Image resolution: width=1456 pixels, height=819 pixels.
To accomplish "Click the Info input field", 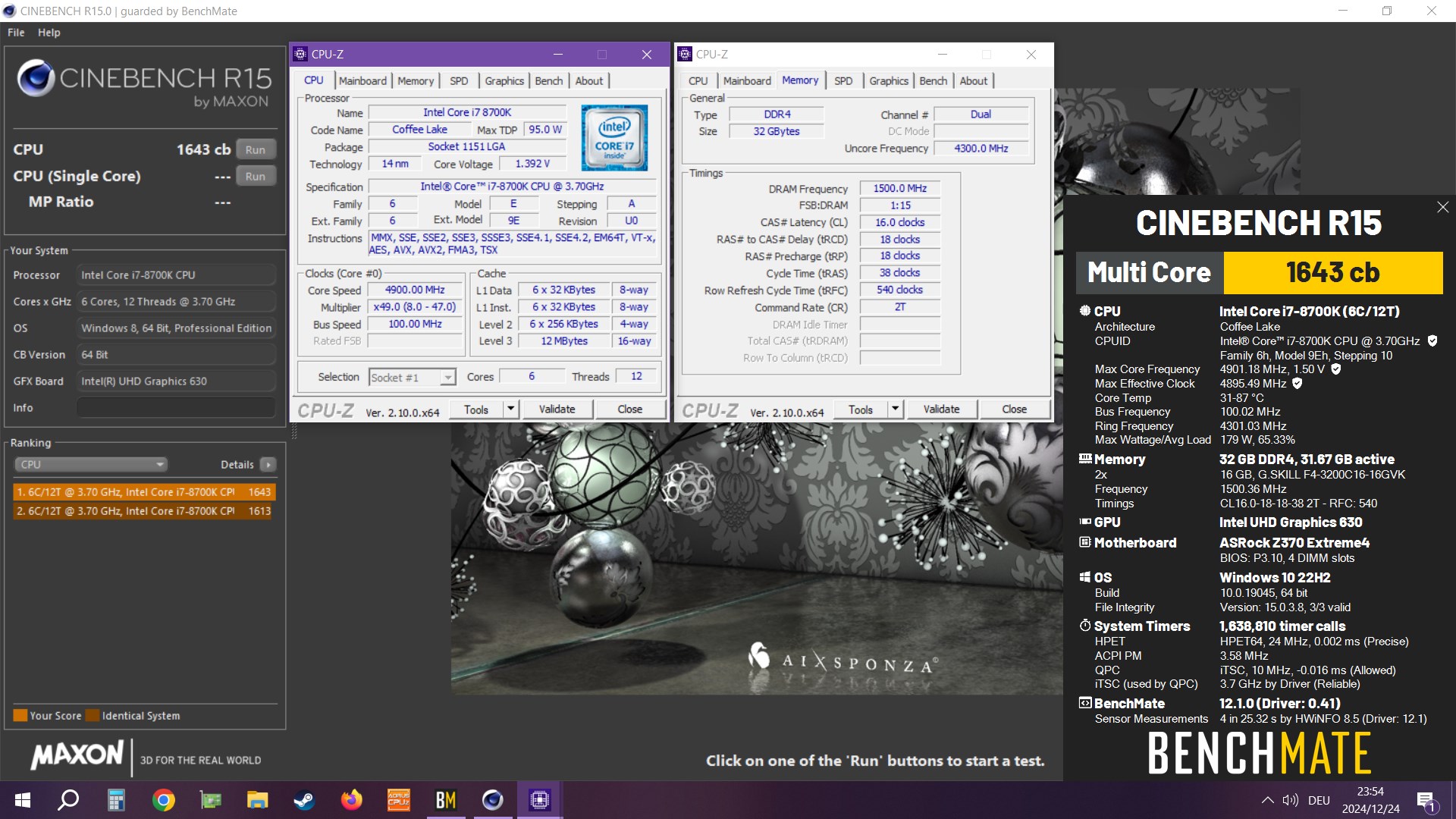I will (176, 408).
